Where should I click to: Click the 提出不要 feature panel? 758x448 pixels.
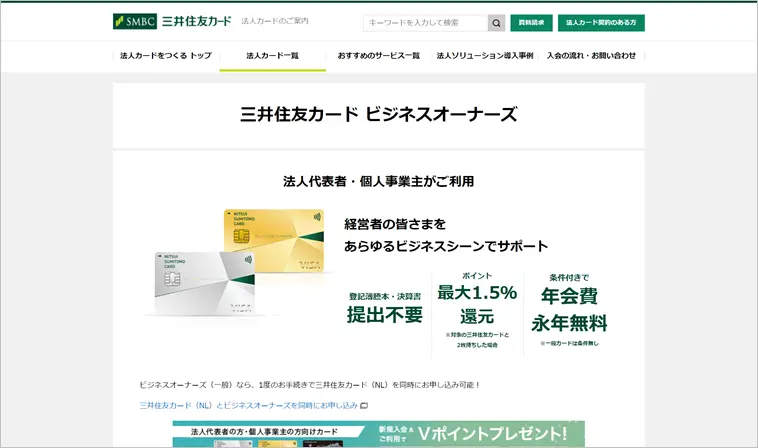pos(385,309)
